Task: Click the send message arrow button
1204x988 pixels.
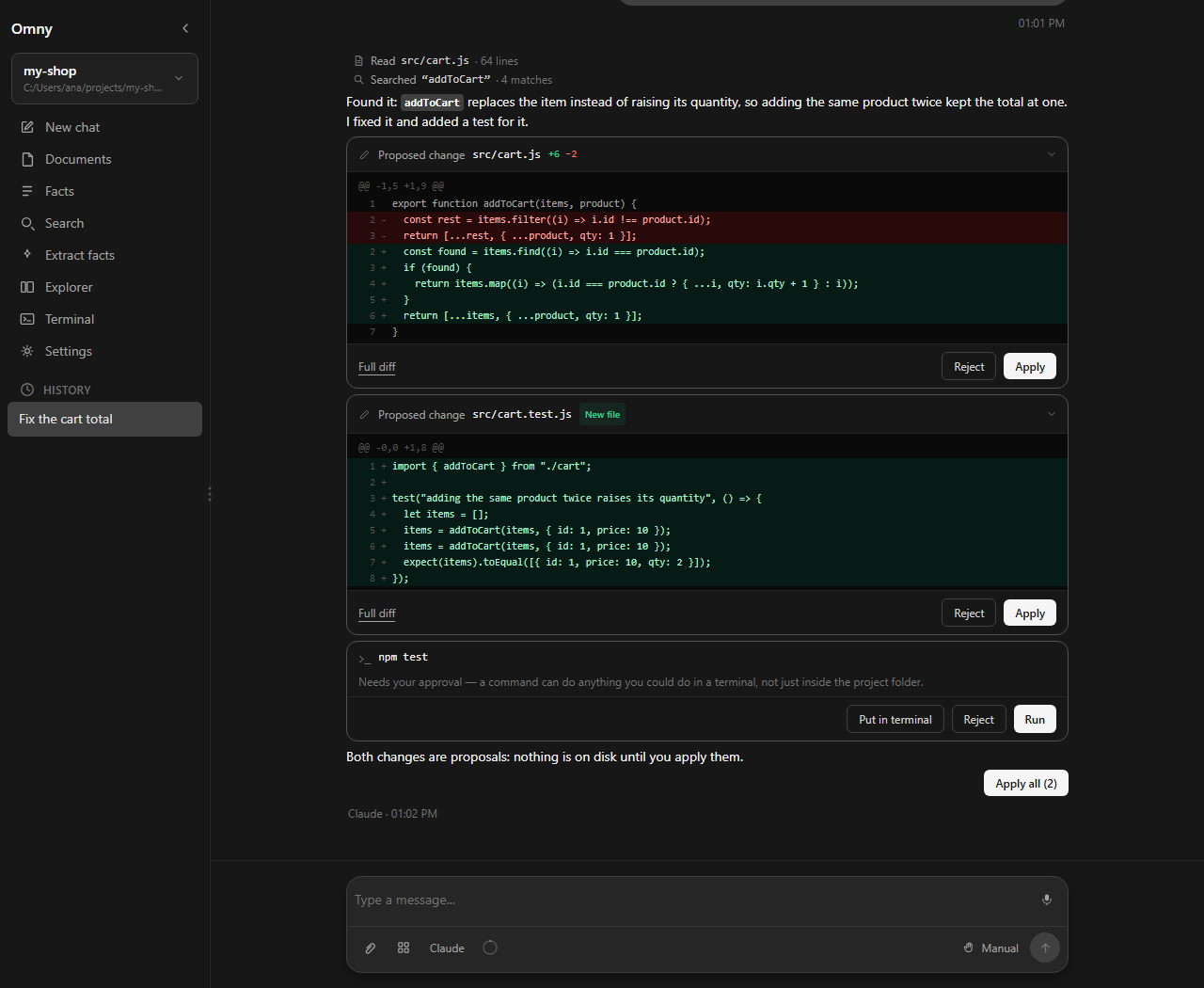Action: (1045, 948)
